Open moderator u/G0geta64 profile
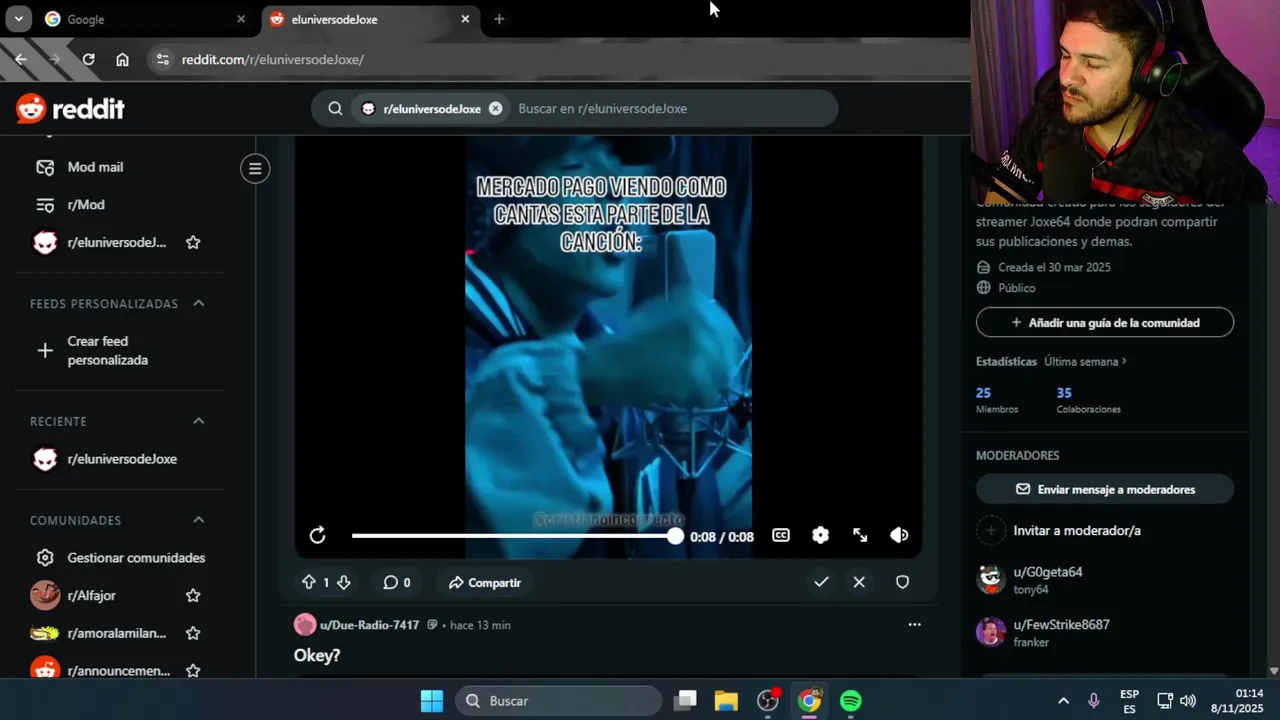Screen dimensions: 1280x720 coord(1048,572)
